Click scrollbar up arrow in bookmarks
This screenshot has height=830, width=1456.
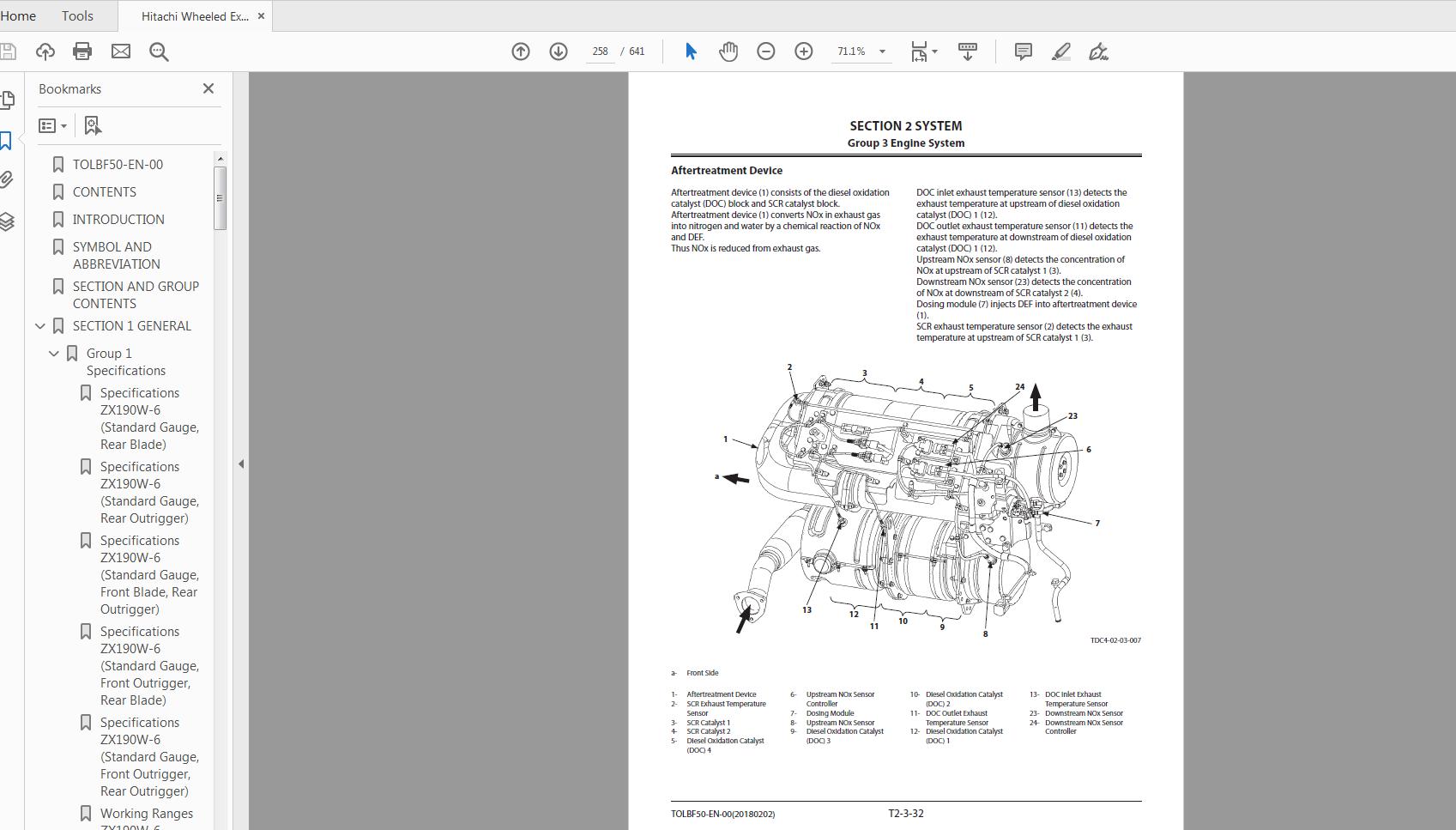point(221,159)
